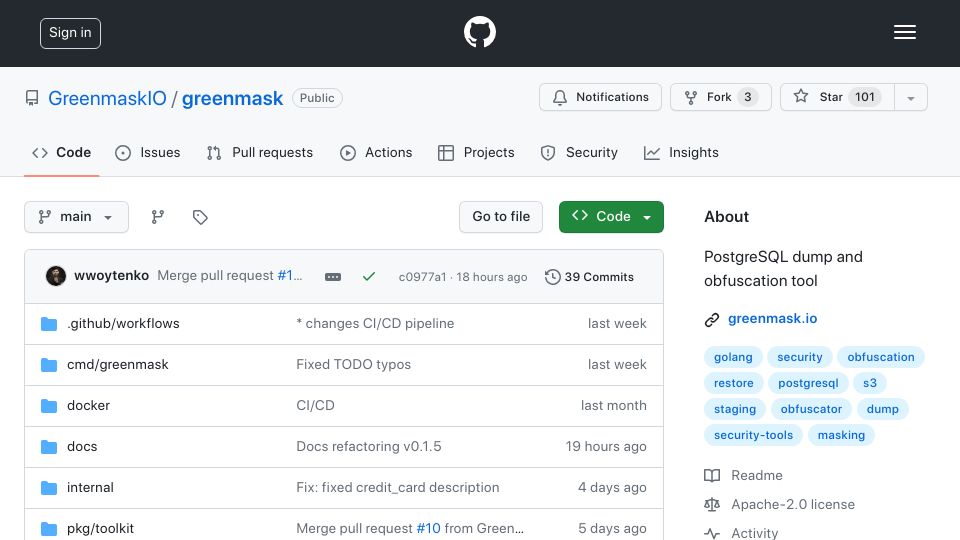Image resolution: width=960 pixels, height=540 pixels.
Task: Click folder icon beside docker
Action: coord(49,405)
